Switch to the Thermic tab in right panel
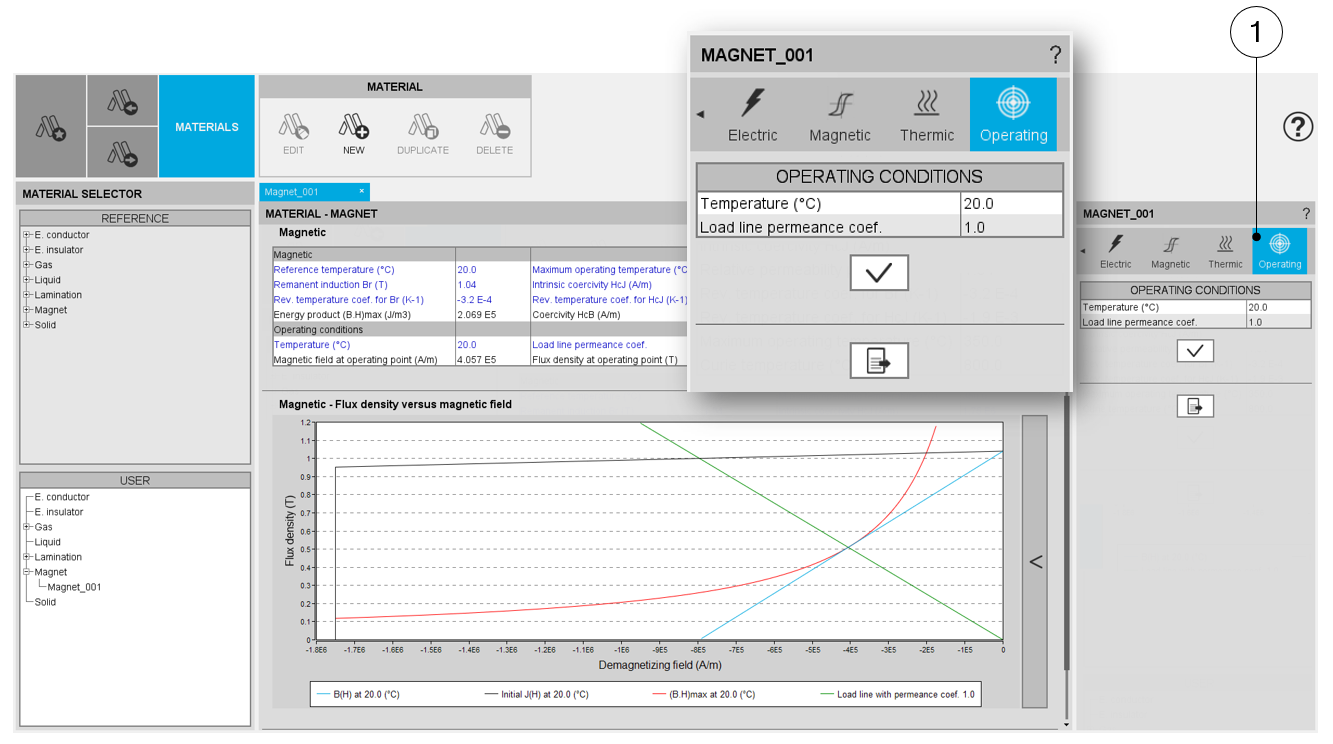 pyautogui.click(x=1225, y=251)
